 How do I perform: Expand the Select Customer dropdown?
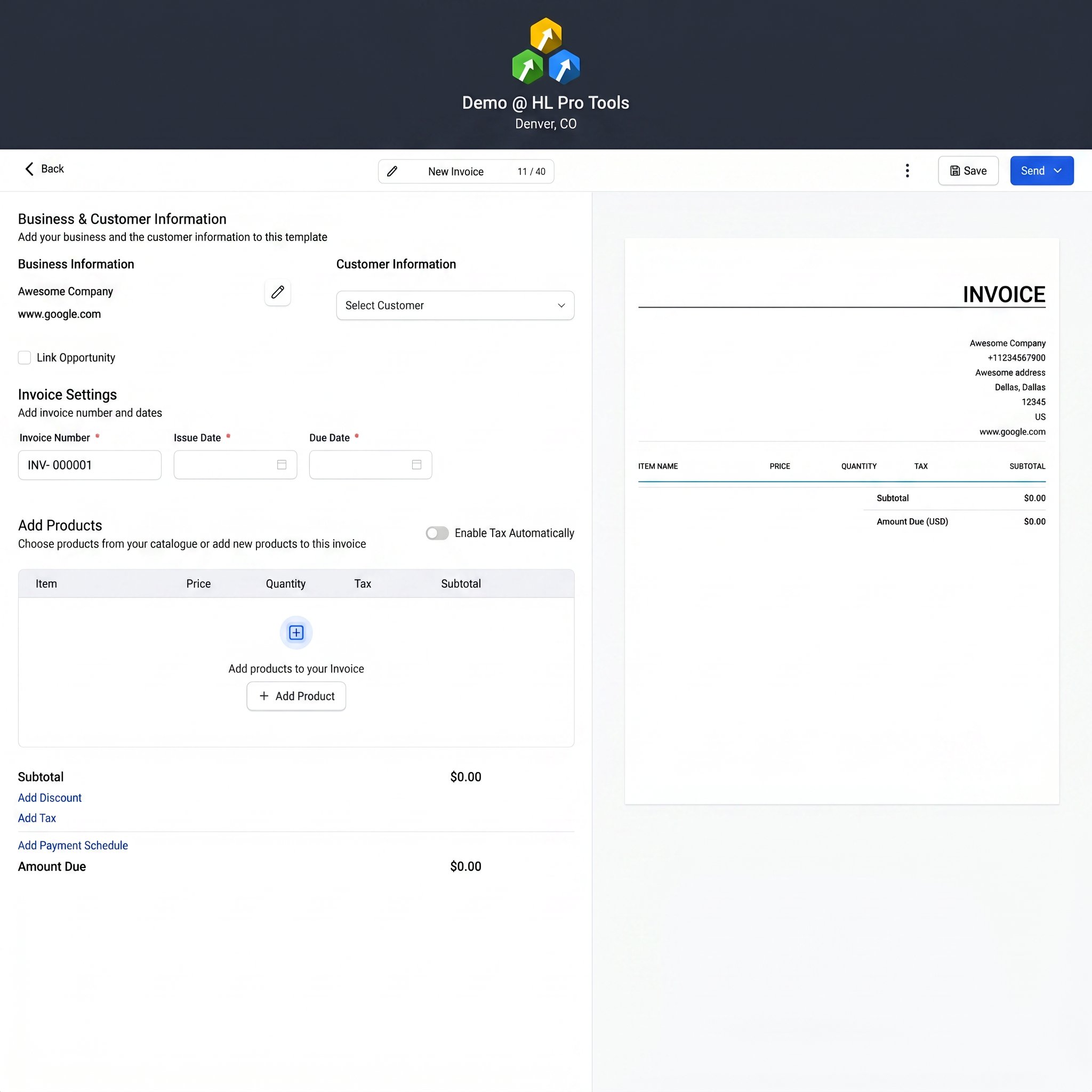(455, 305)
